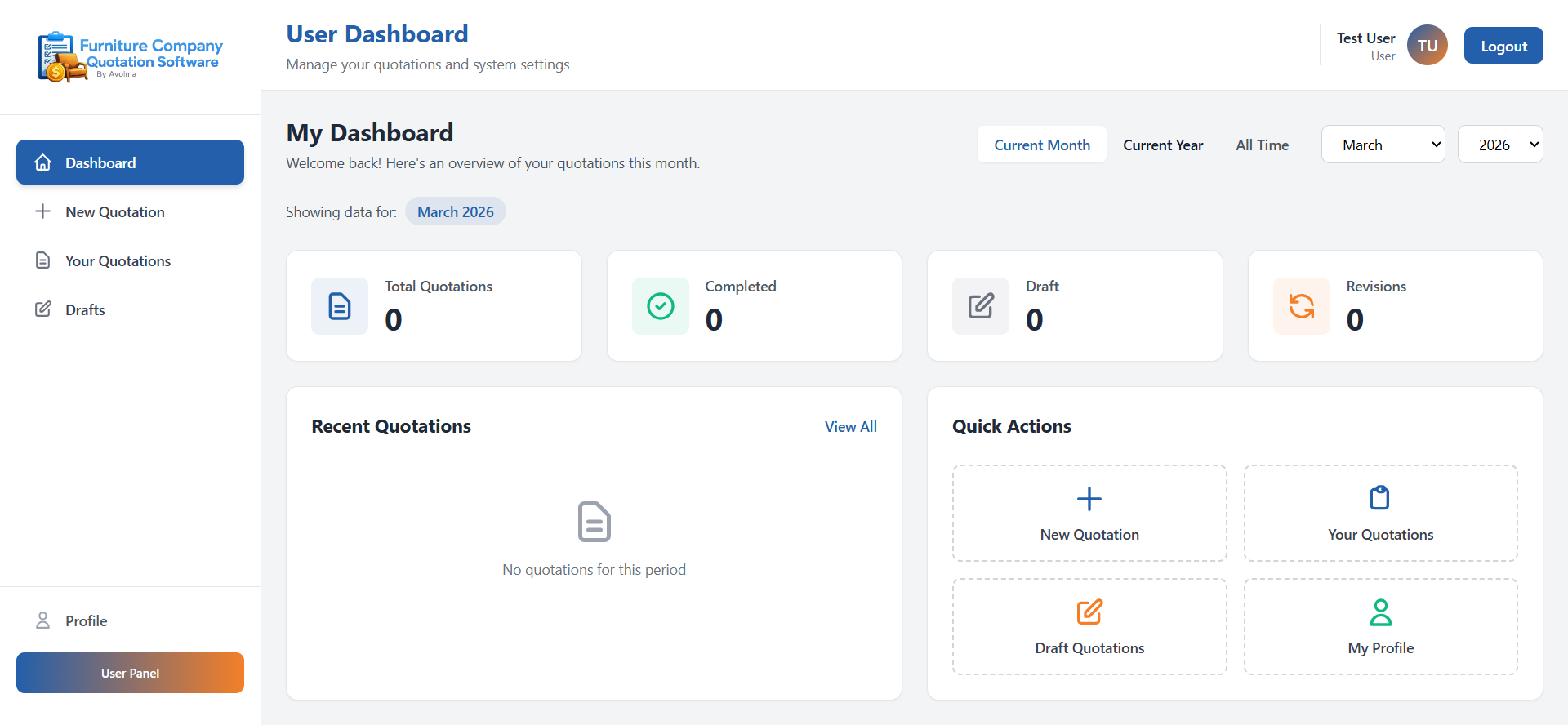Open the March month dropdown
The width and height of the screenshot is (1568, 725).
click(x=1383, y=145)
